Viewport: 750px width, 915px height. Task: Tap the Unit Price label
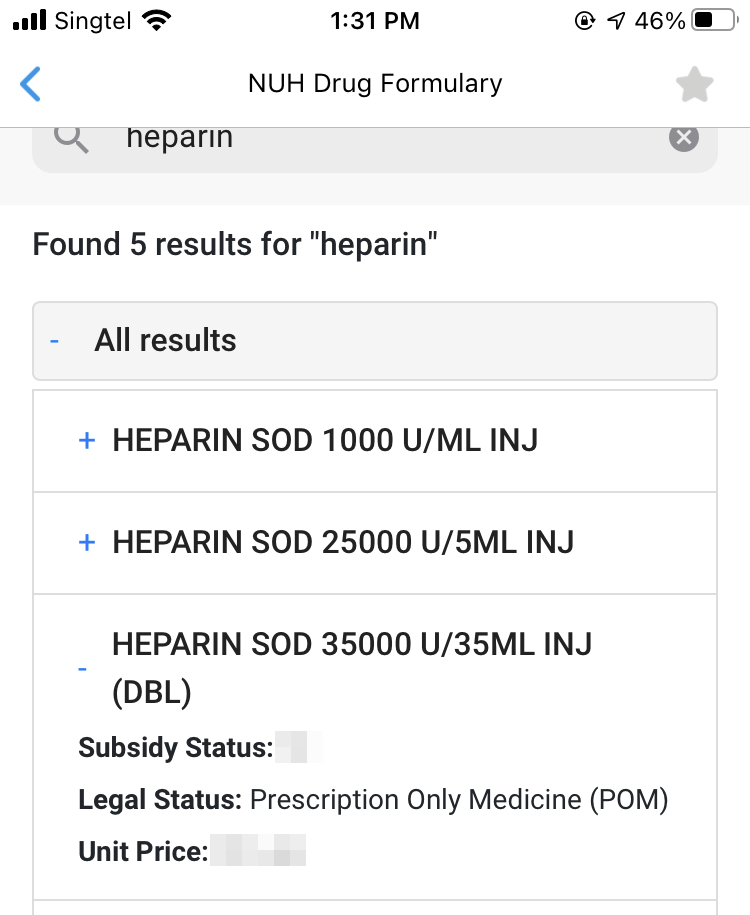[x=143, y=853]
